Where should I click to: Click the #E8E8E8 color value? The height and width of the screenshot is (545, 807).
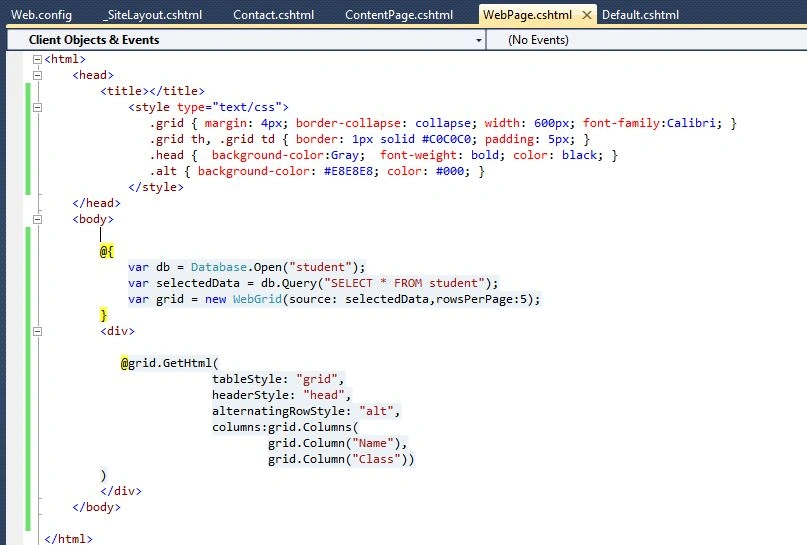(348, 171)
